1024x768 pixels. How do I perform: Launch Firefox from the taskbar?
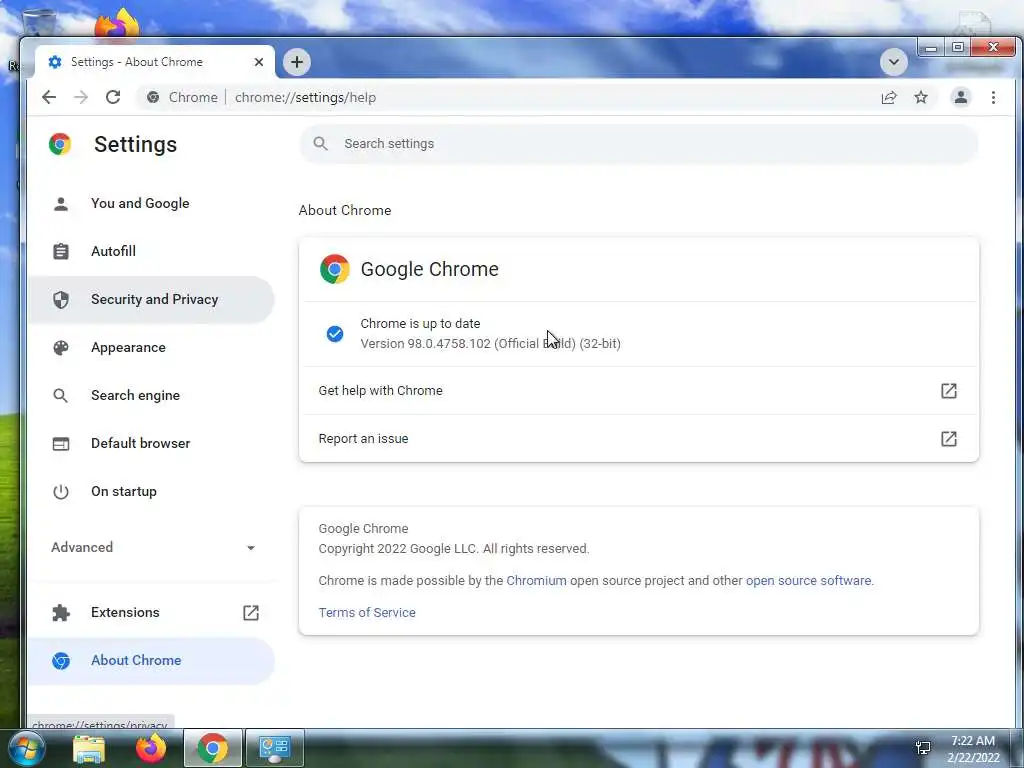pyautogui.click(x=151, y=748)
